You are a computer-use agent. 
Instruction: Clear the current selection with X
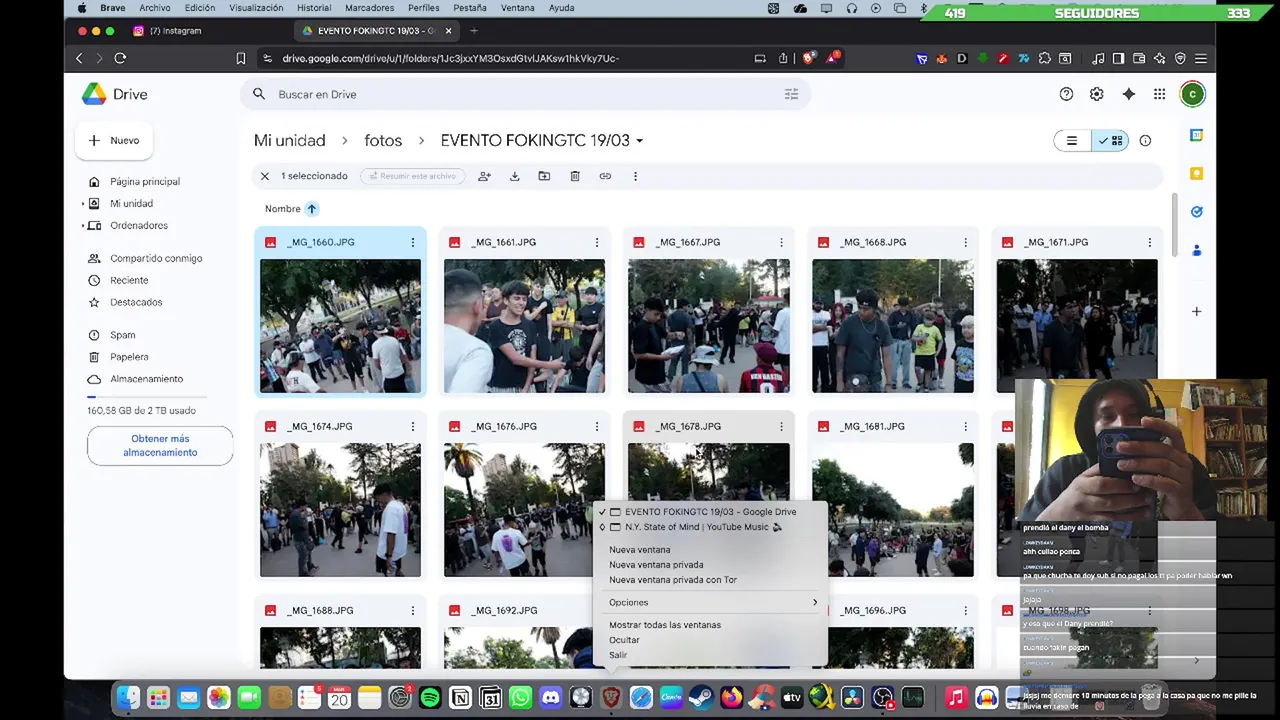pos(265,176)
